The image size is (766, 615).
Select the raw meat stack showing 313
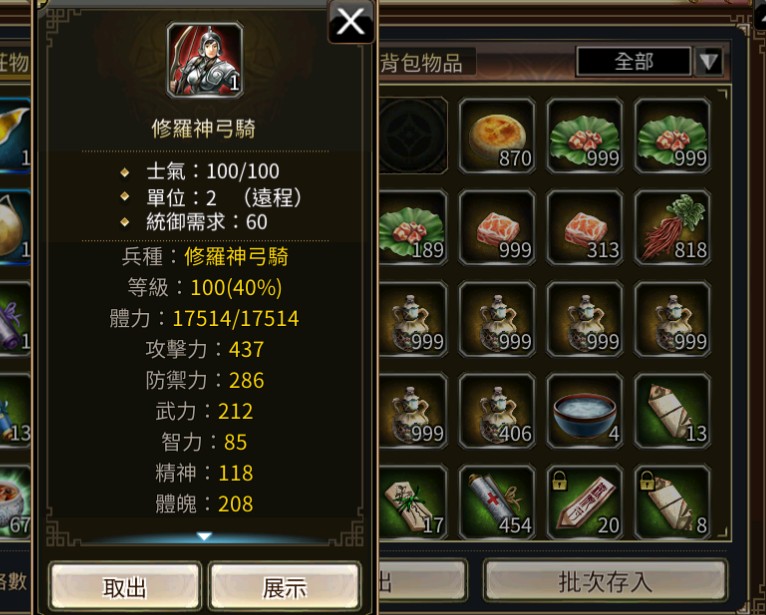[x=584, y=228]
